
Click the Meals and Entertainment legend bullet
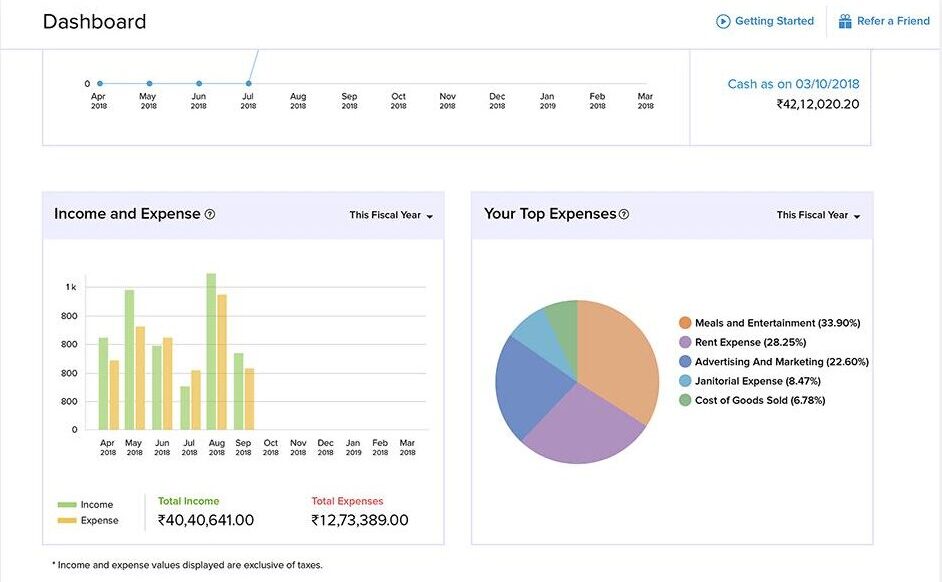tap(684, 322)
